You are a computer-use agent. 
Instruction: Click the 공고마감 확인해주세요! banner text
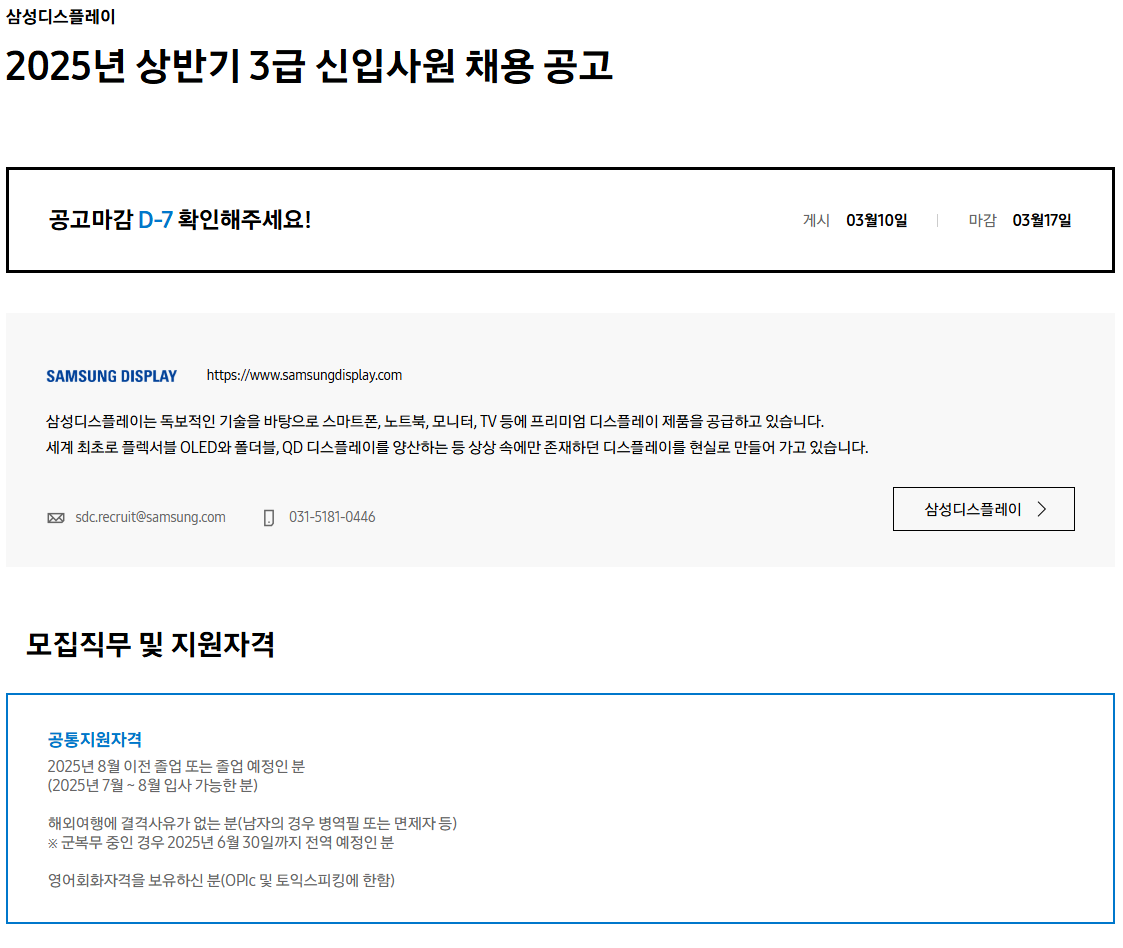(180, 220)
